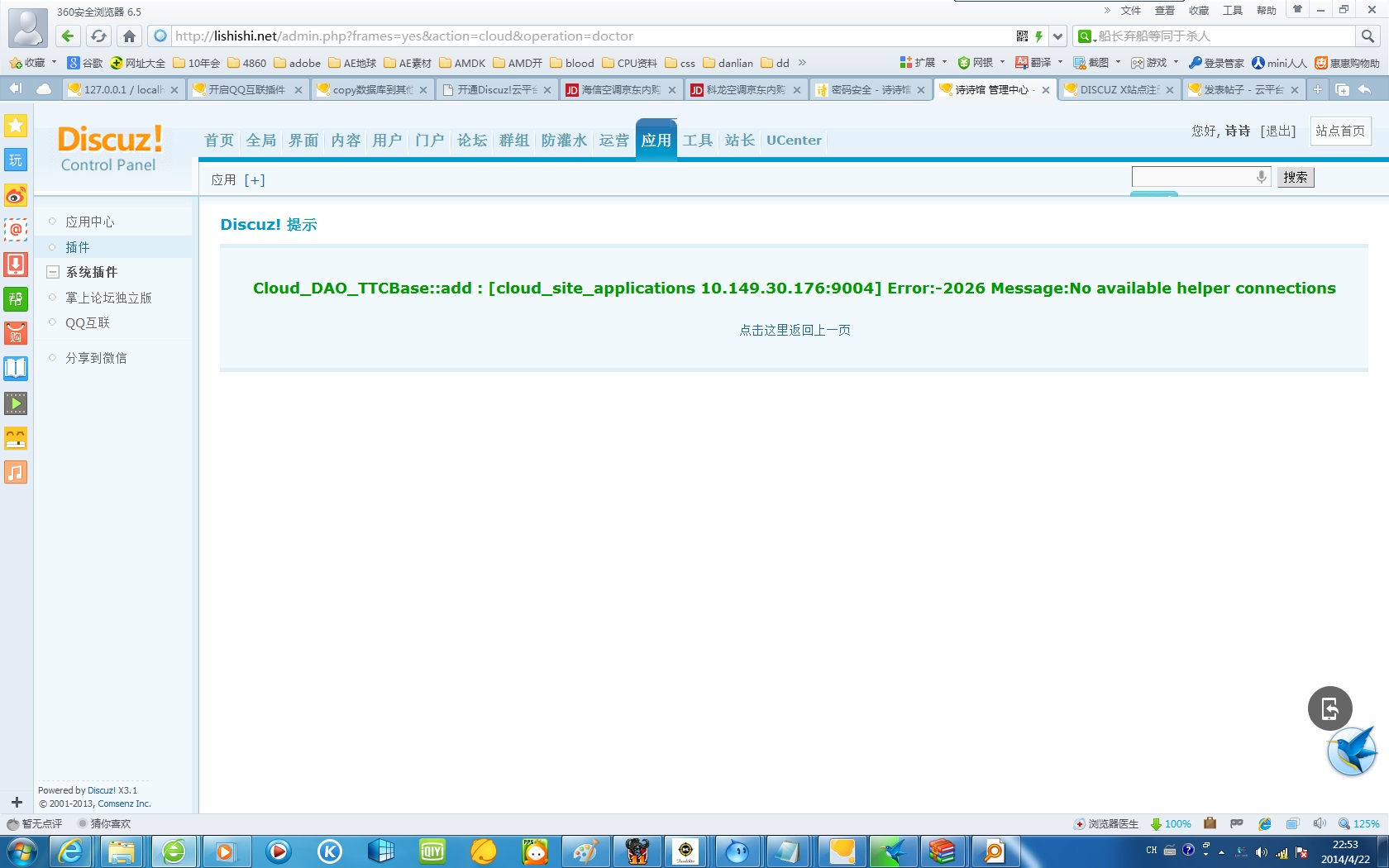
Task: Open the UCenter admin tab
Action: click(794, 140)
